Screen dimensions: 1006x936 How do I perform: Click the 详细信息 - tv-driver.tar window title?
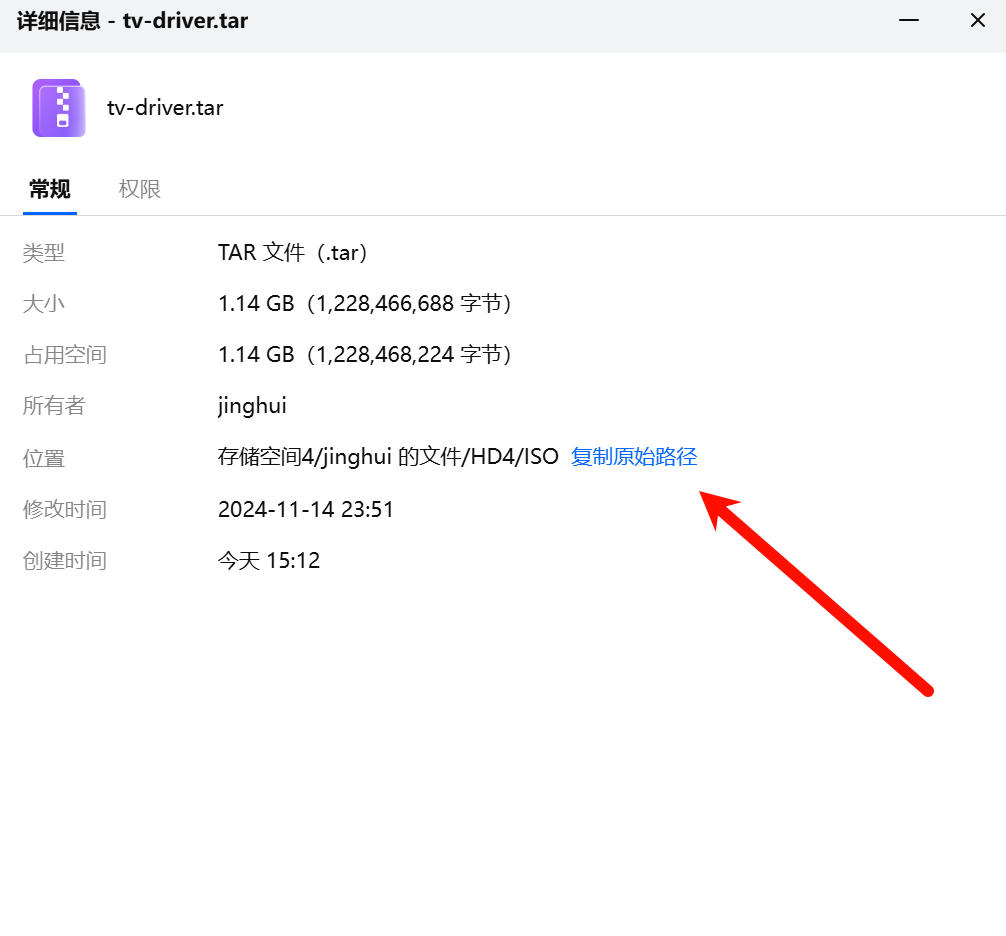(x=132, y=20)
